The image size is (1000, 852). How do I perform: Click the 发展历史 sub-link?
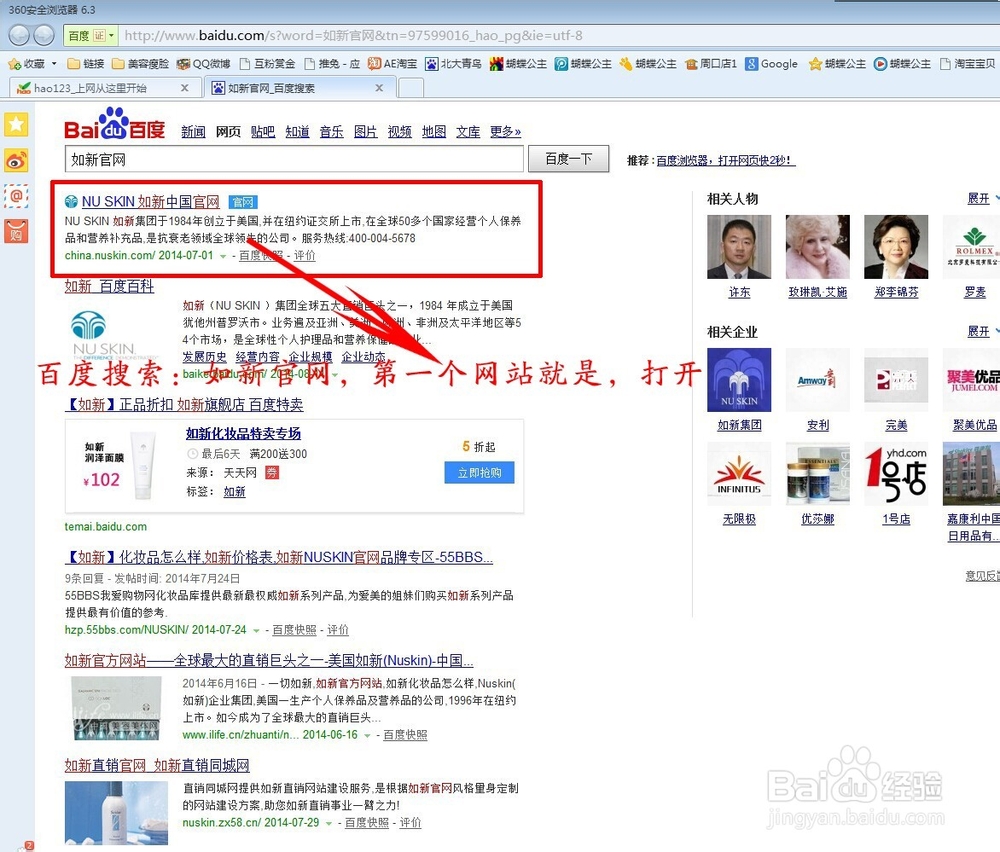[204, 356]
